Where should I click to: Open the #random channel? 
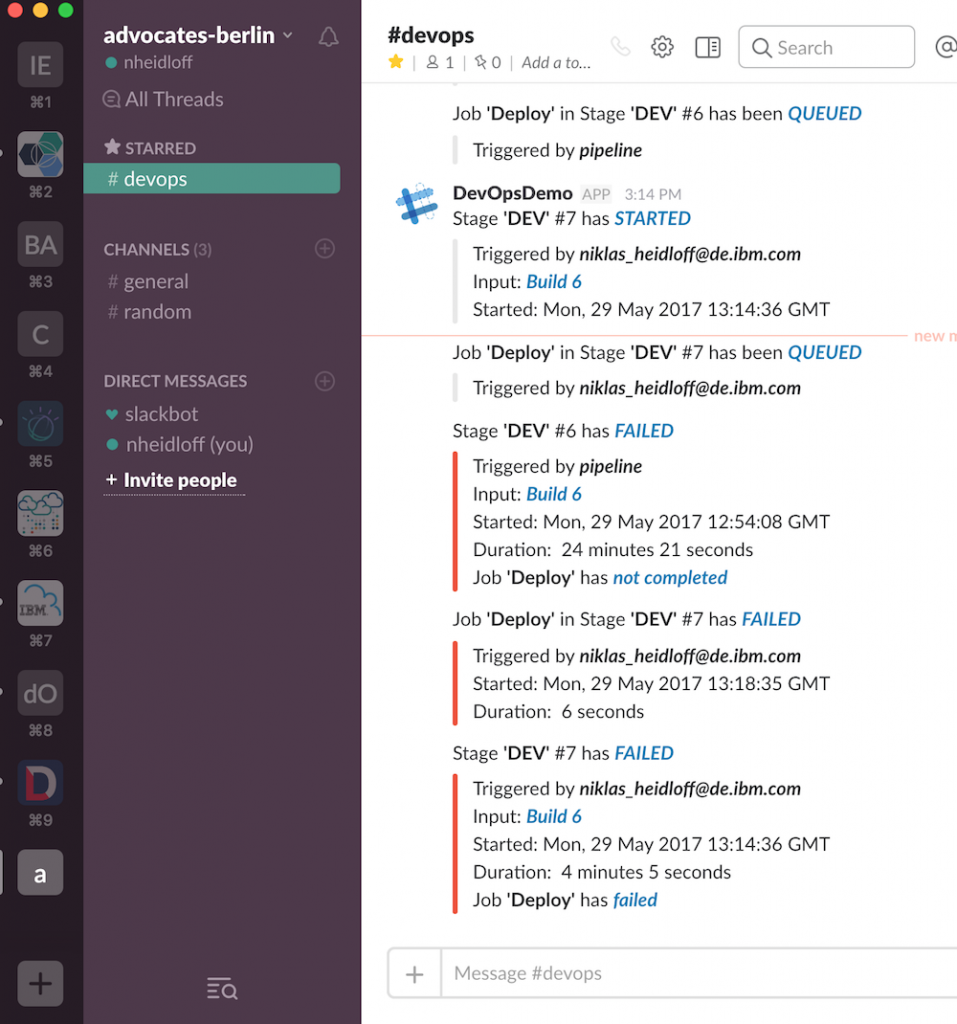(150, 312)
